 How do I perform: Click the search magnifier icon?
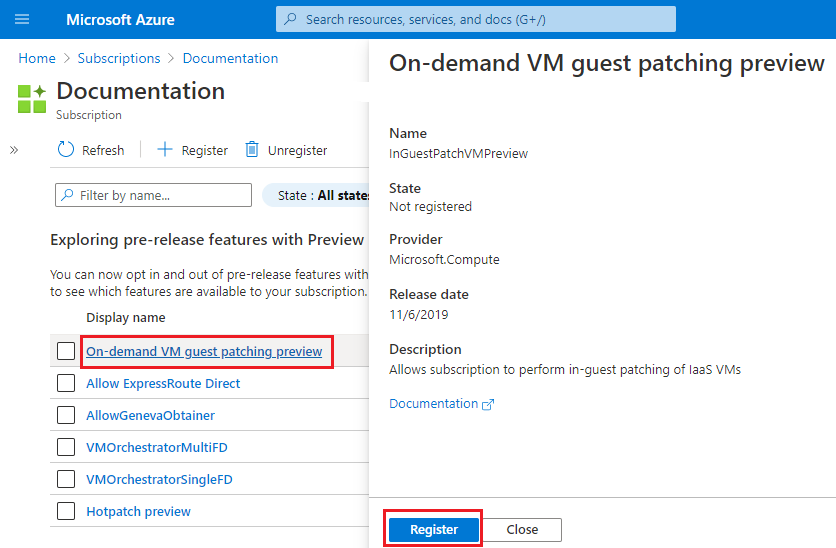click(x=290, y=19)
